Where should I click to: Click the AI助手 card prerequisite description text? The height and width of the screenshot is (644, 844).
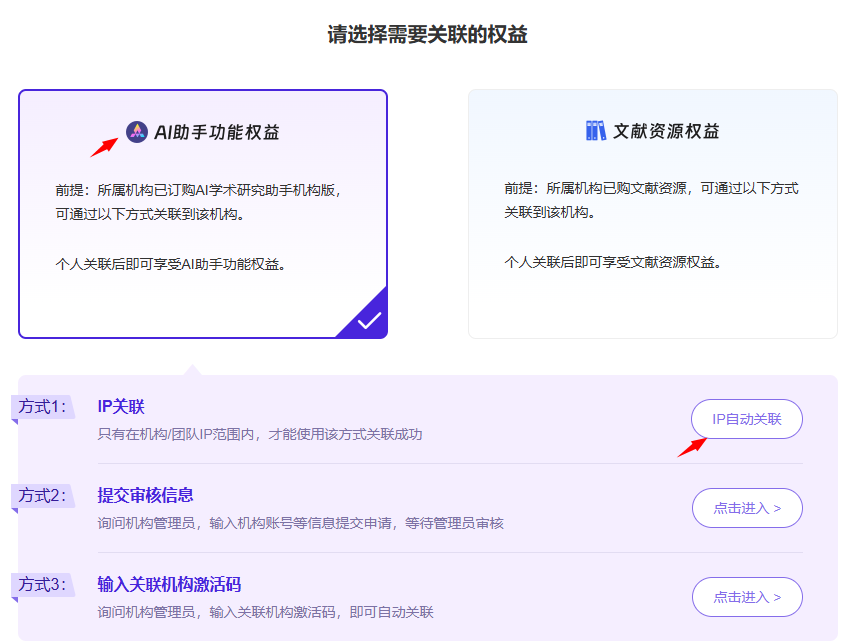[x=205, y=201]
